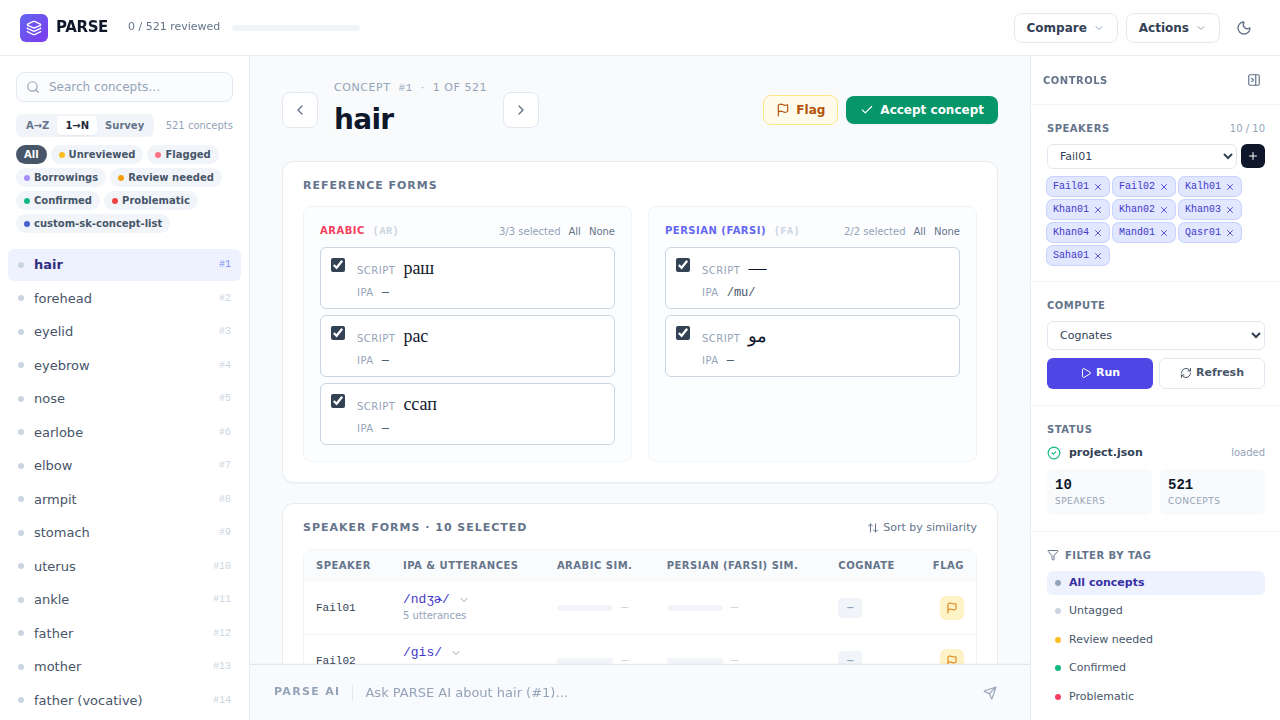Select All Arabic reference forms
This screenshot has height=720, width=1280.
point(575,231)
